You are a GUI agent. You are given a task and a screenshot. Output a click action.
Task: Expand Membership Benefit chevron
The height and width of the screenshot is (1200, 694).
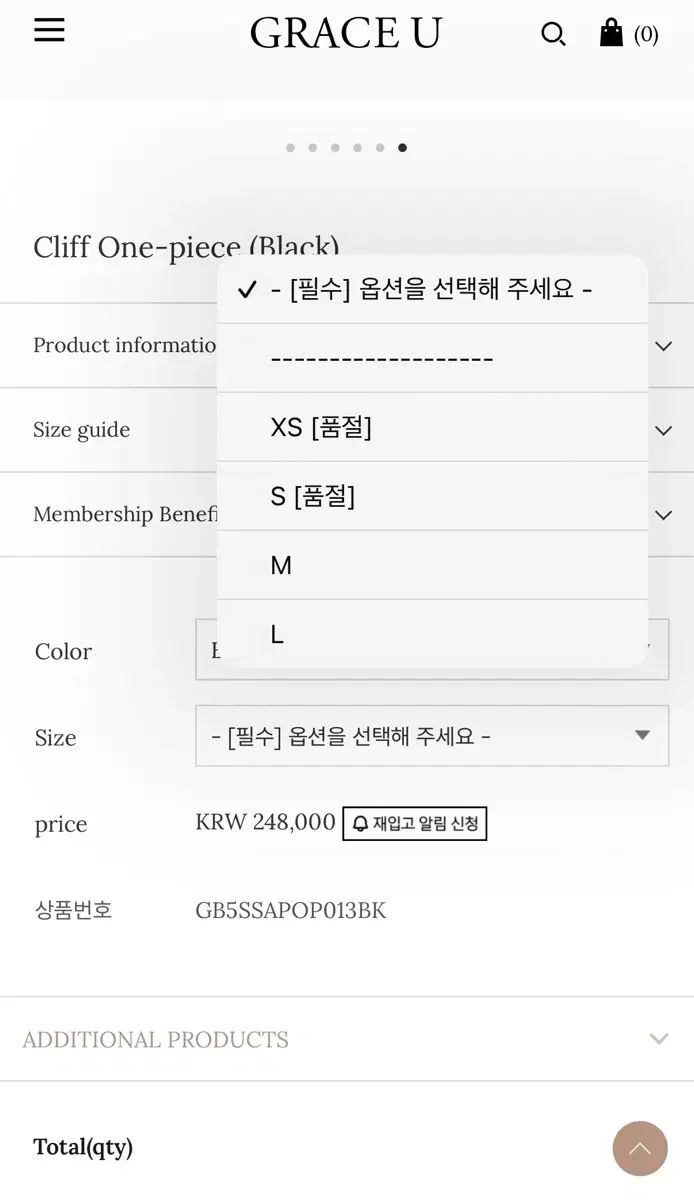click(x=662, y=515)
